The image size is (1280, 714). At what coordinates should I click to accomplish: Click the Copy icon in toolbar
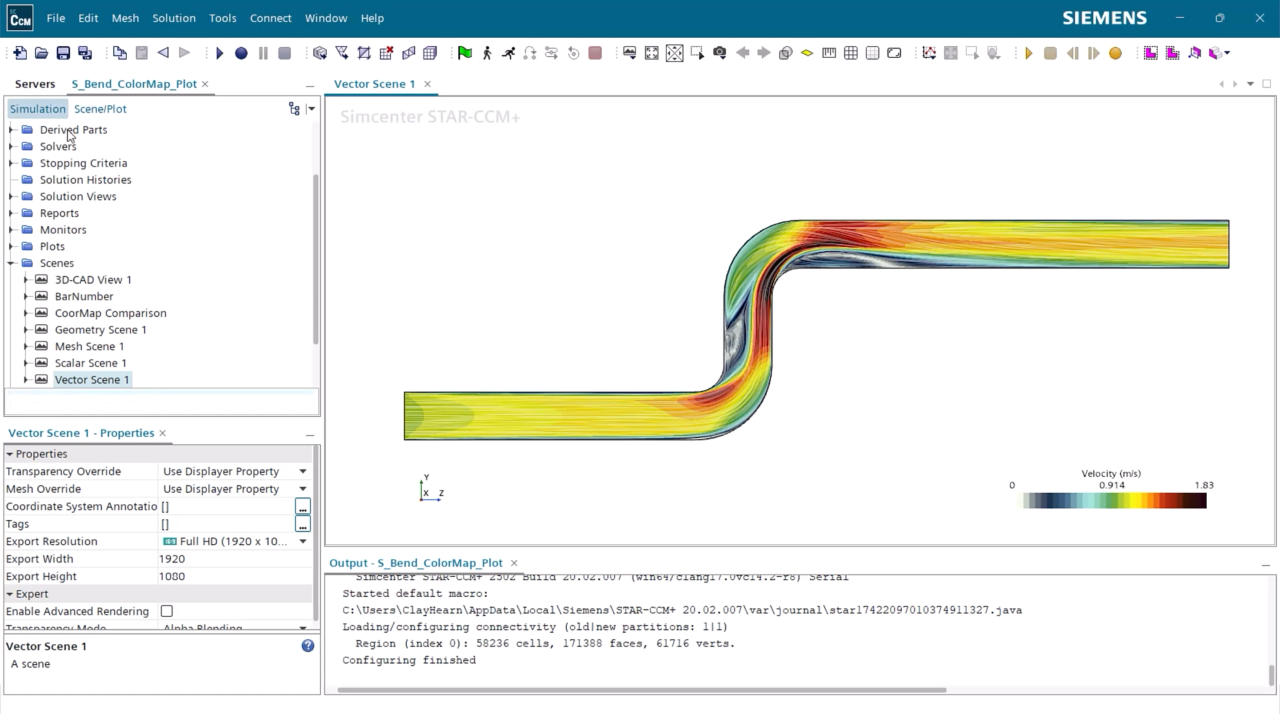(x=119, y=53)
